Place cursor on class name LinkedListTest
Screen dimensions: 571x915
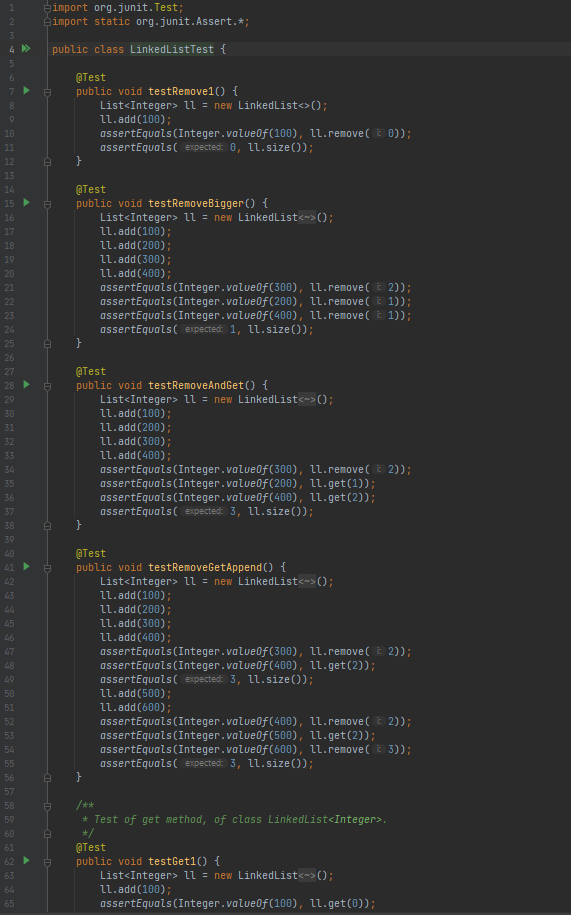[172, 50]
